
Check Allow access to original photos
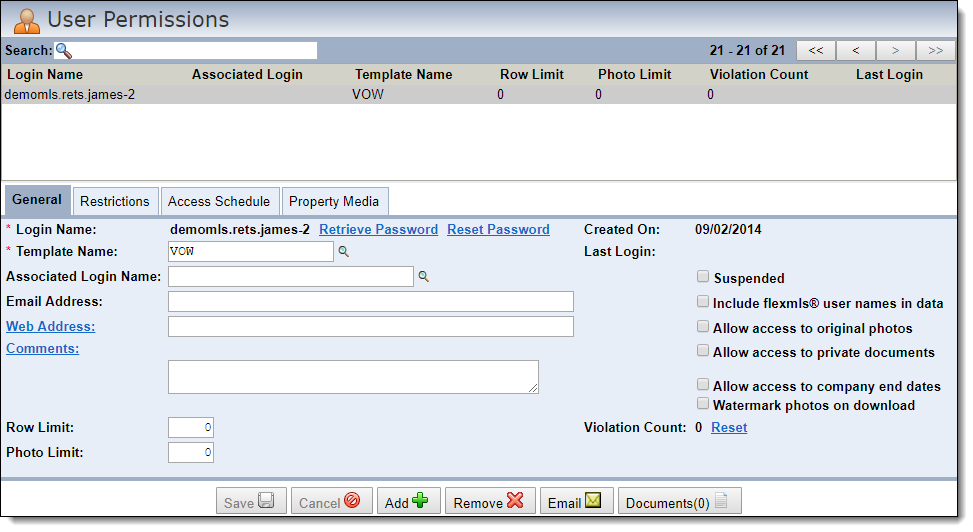[702, 326]
